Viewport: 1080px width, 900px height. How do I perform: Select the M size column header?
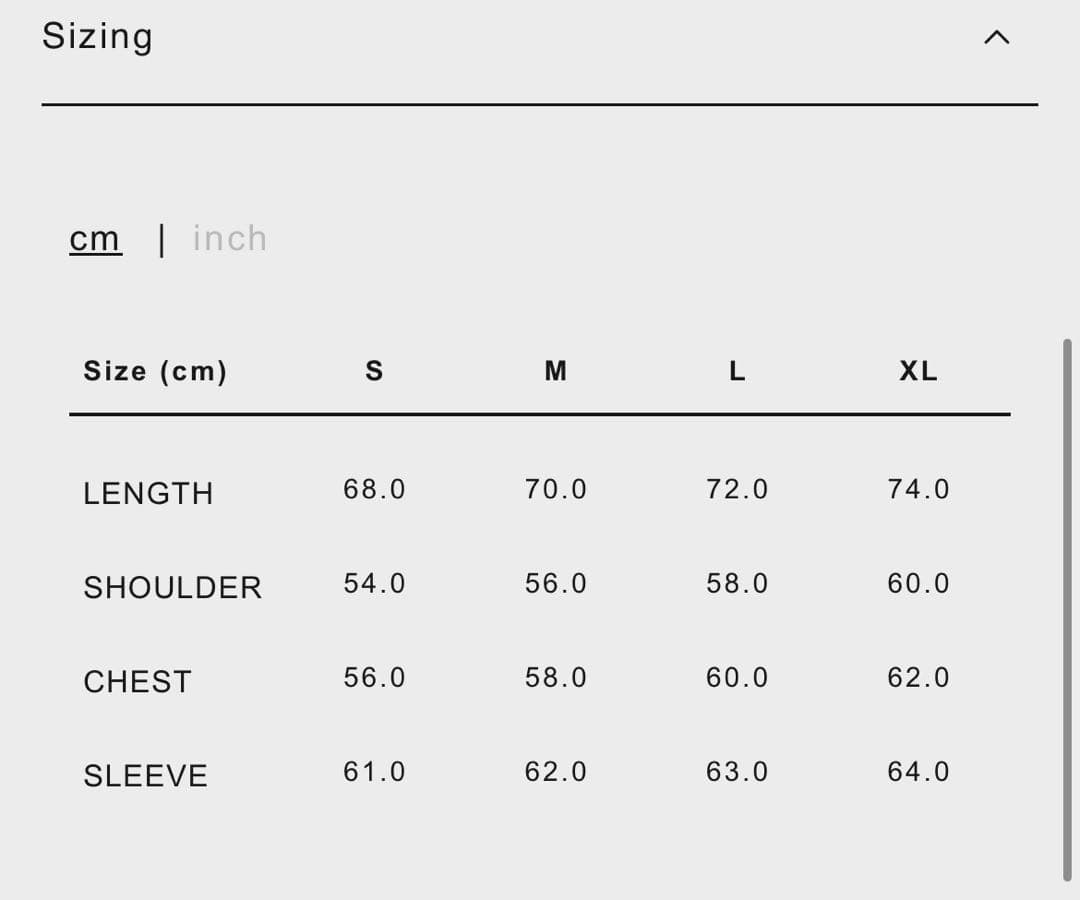556,372
